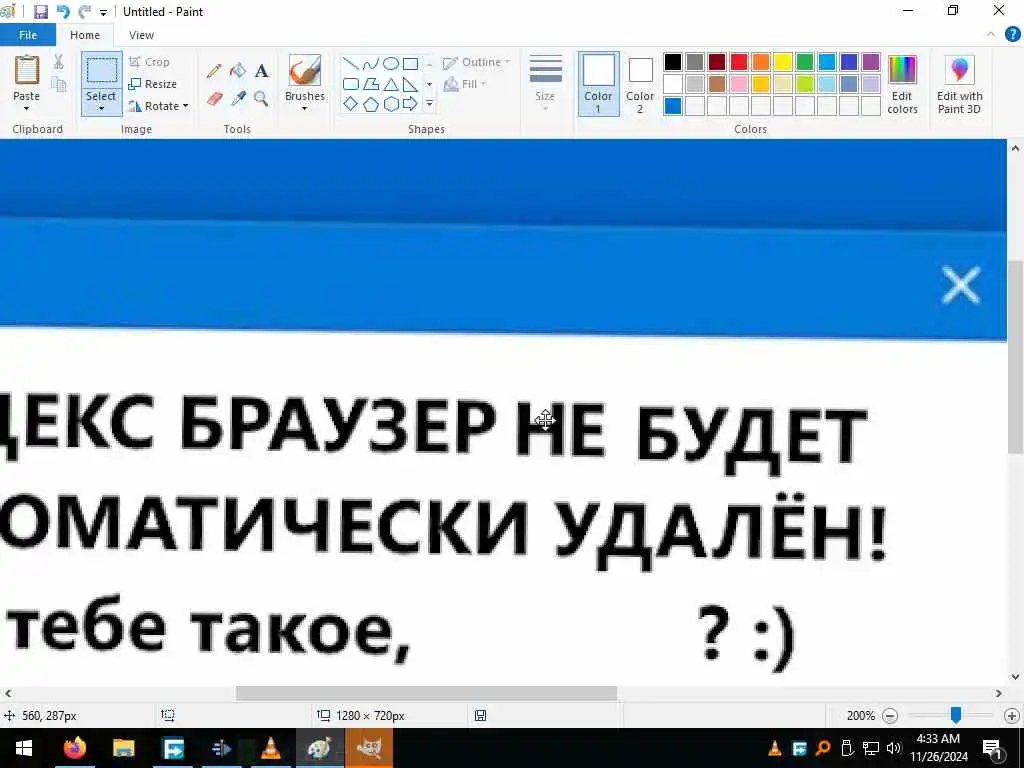Viewport: 1024px width, 768px height.
Task: Activate Color 1 selector
Action: tap(598, 84)
